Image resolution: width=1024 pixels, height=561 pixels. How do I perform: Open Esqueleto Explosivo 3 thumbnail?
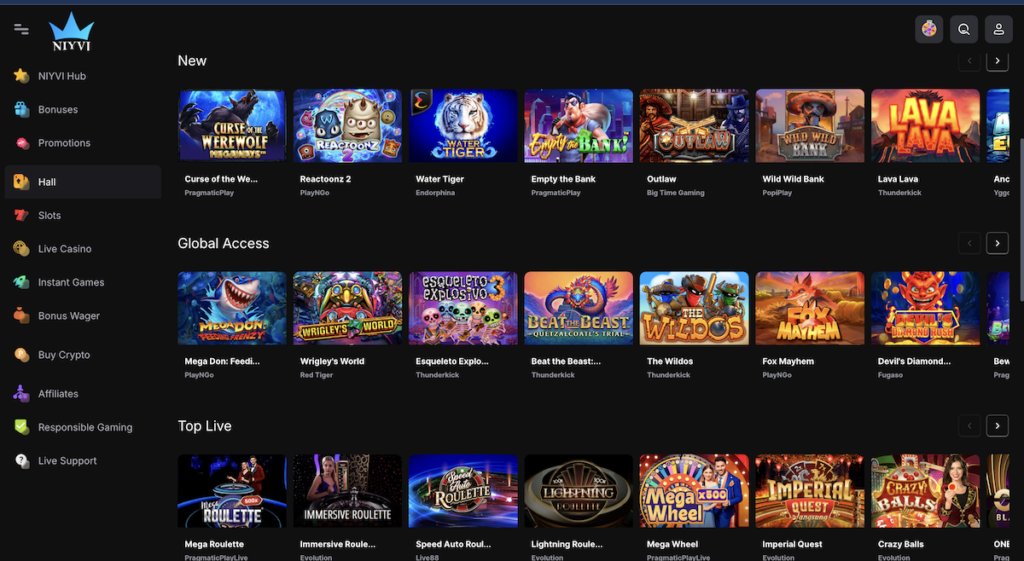pyautogui.click(x=463, y=308)
